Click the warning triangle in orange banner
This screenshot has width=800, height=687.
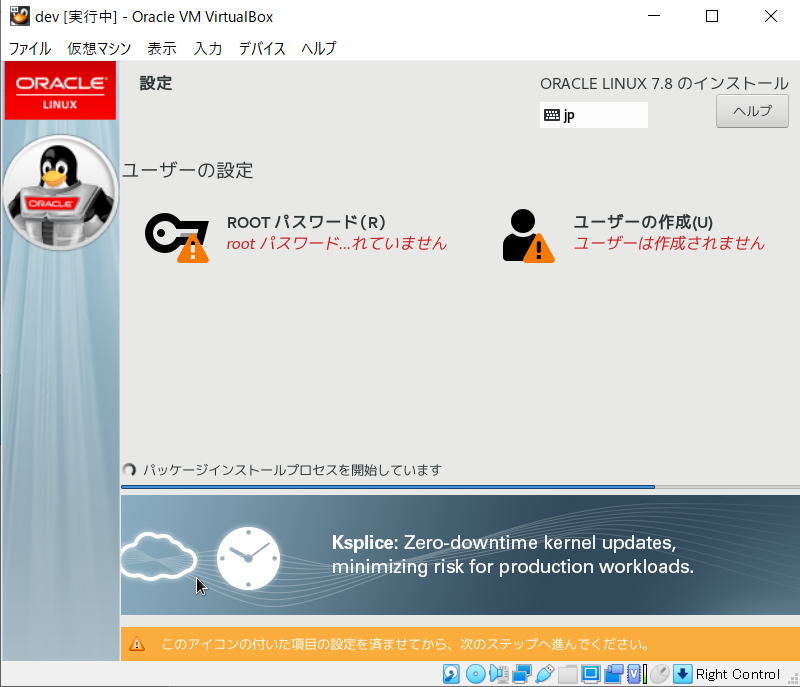[137, 644]
